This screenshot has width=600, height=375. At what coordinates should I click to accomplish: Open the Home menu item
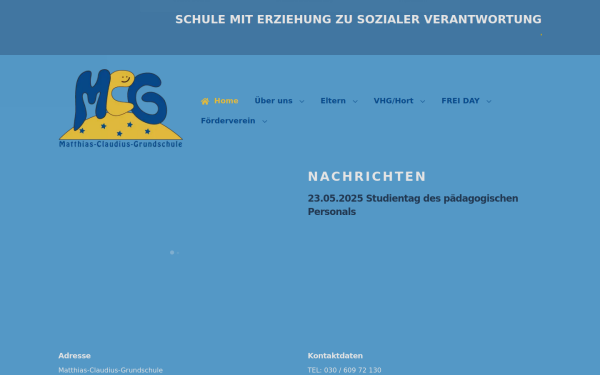tap(226, 101)
